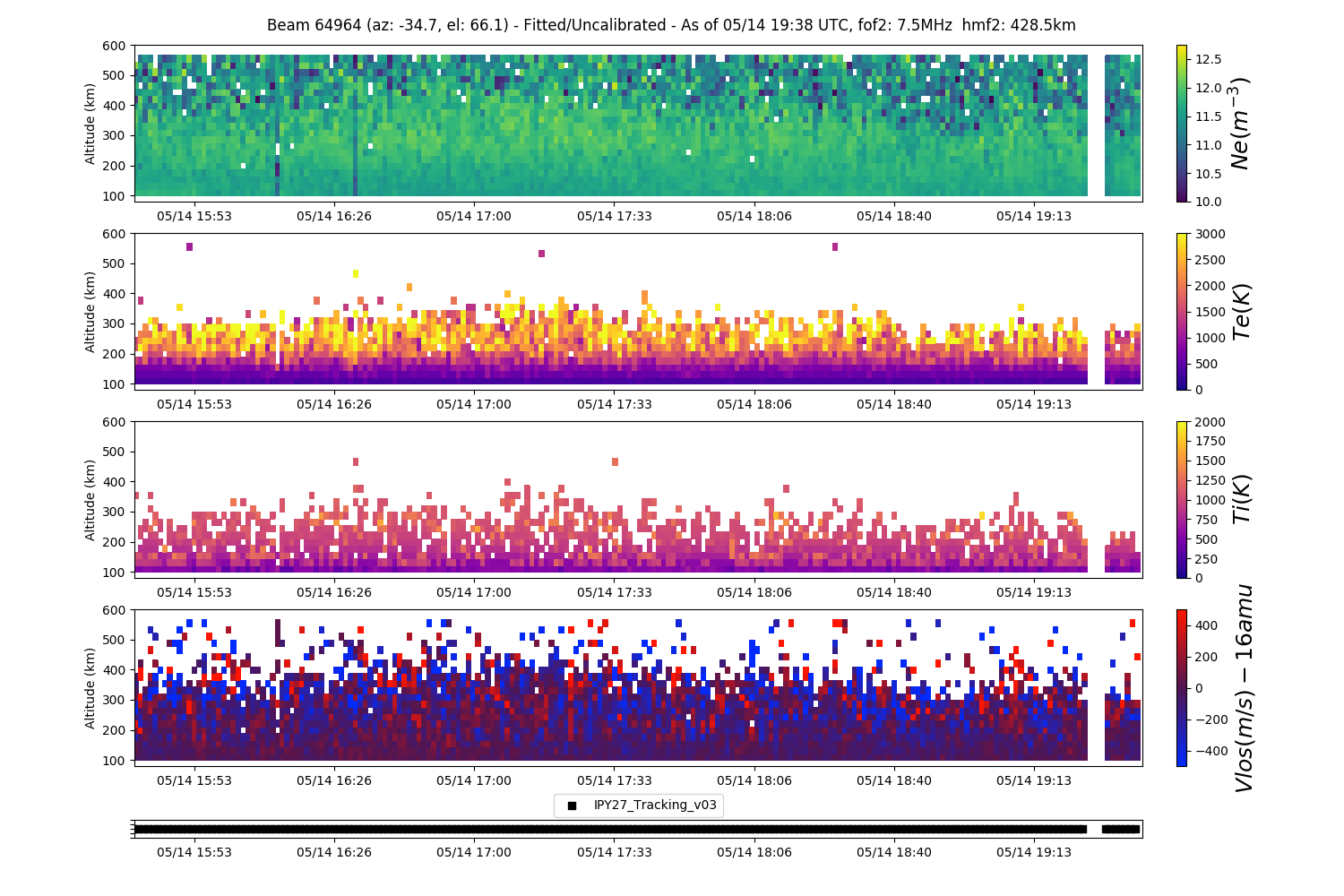Click the Altitude (km) label of Te panel

point(90,311)
